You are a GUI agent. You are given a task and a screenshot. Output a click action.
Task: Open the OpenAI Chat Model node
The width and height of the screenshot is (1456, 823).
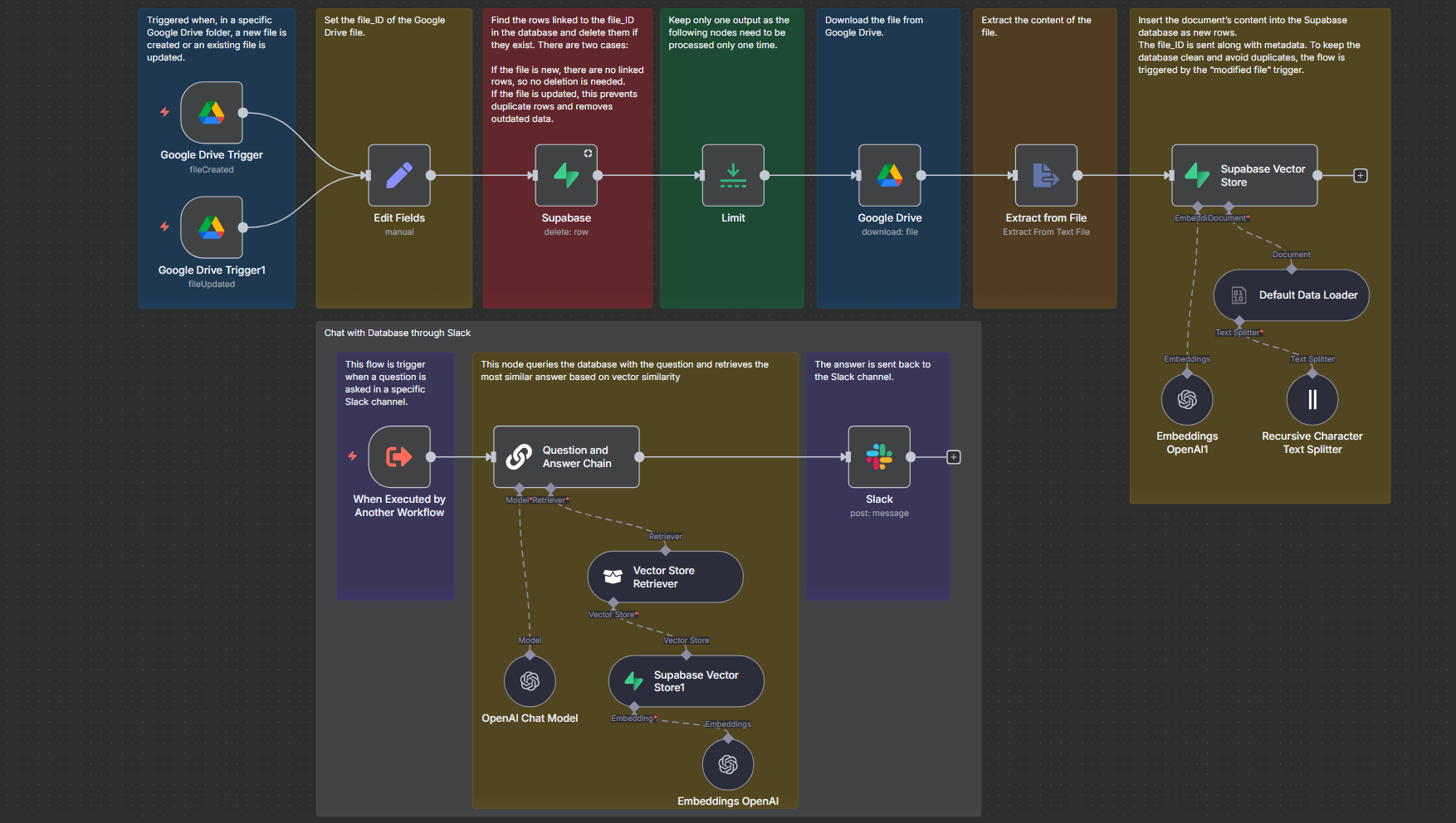[x=530, y=681]
